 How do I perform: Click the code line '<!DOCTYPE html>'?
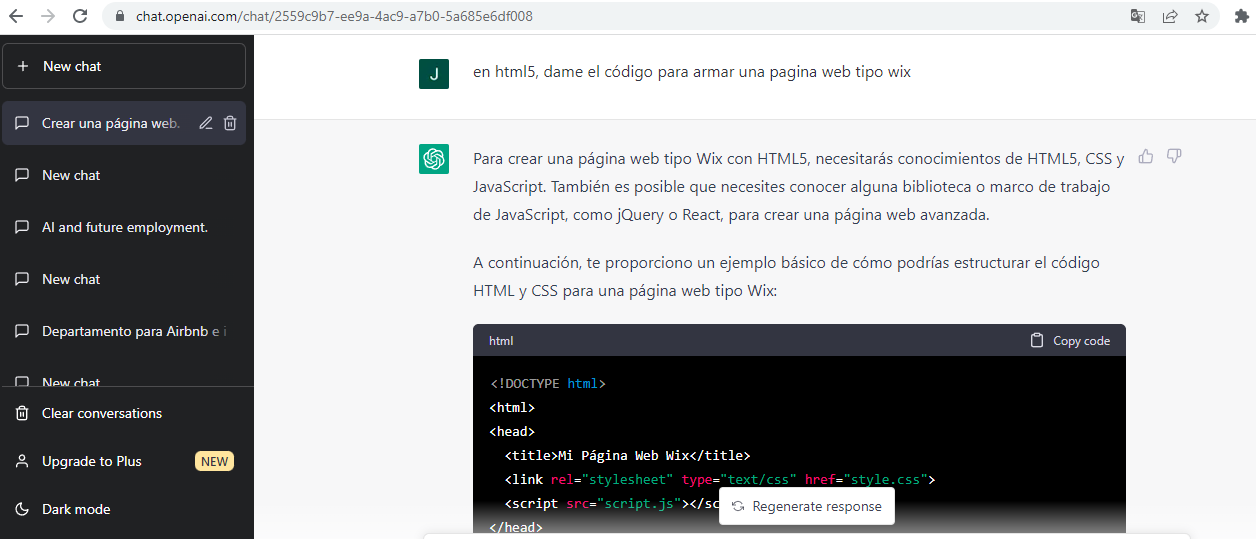(548, 383)
